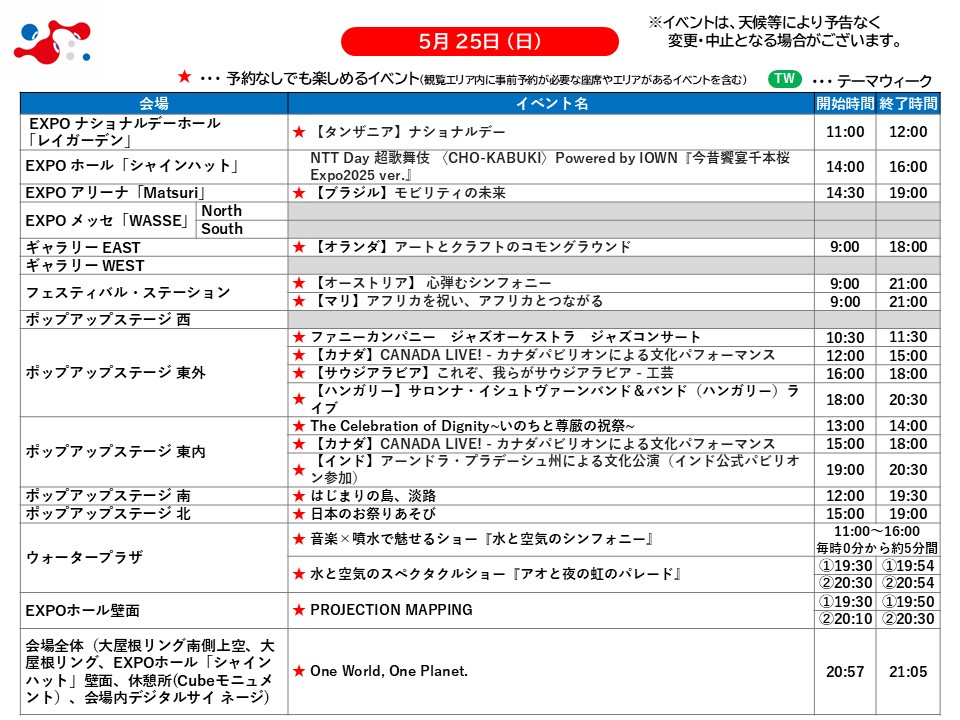The width and height of the screenshot is (960, 720).
Task: Click the Expo 2025 logo at top left
Action: click(53, 42)
